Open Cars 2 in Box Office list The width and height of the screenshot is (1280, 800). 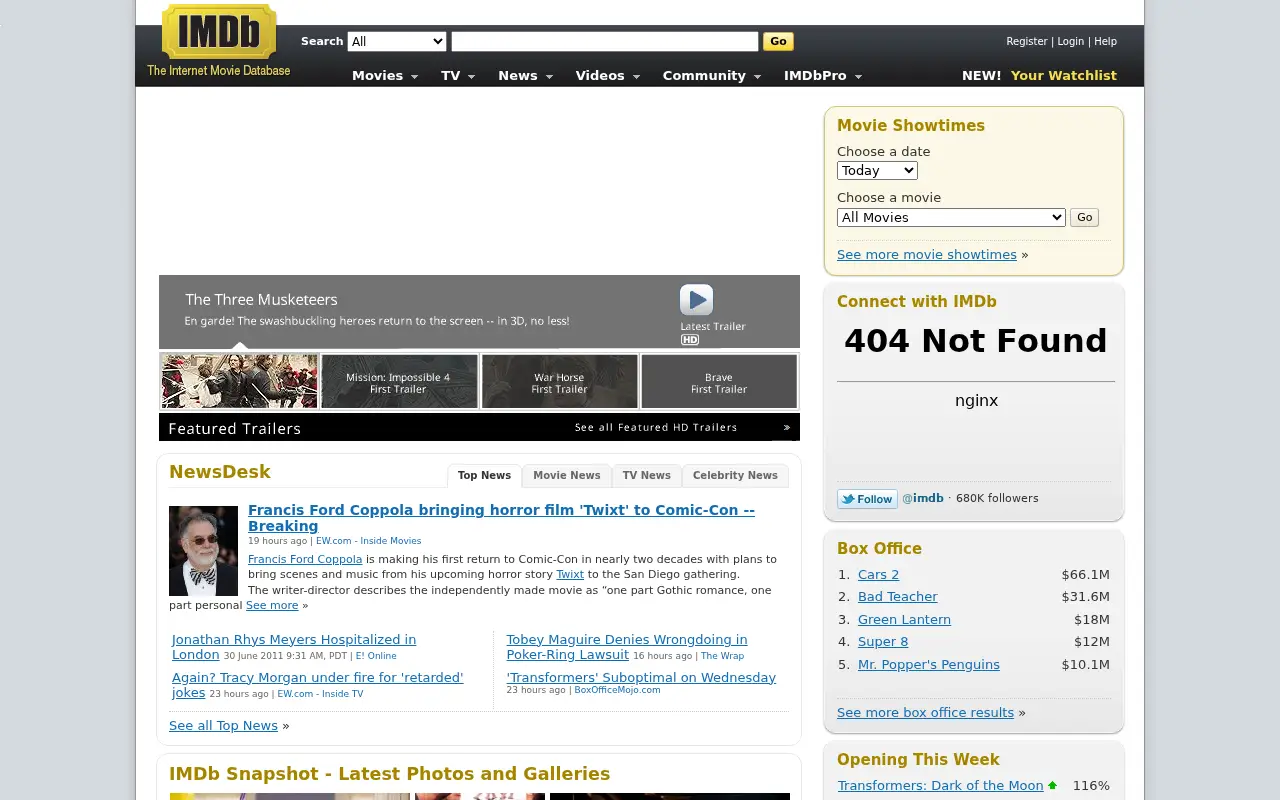[878, 574]
